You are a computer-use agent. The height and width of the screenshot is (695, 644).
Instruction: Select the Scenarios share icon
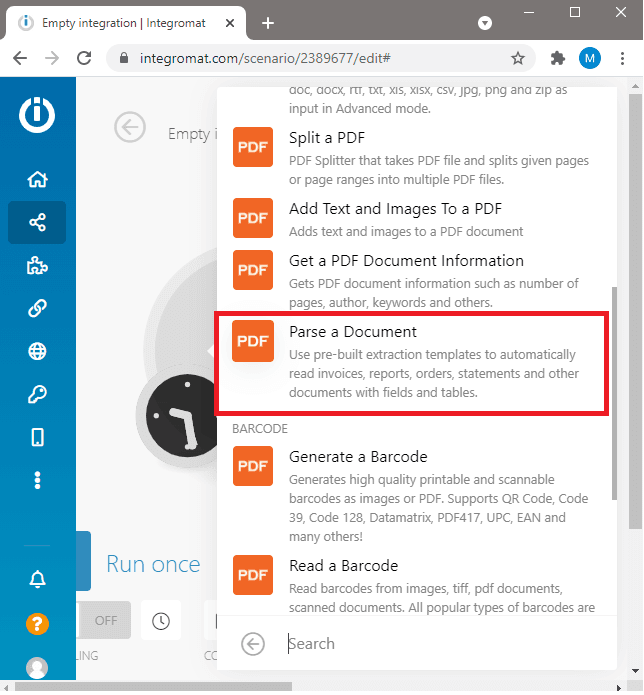coord(37,223)
